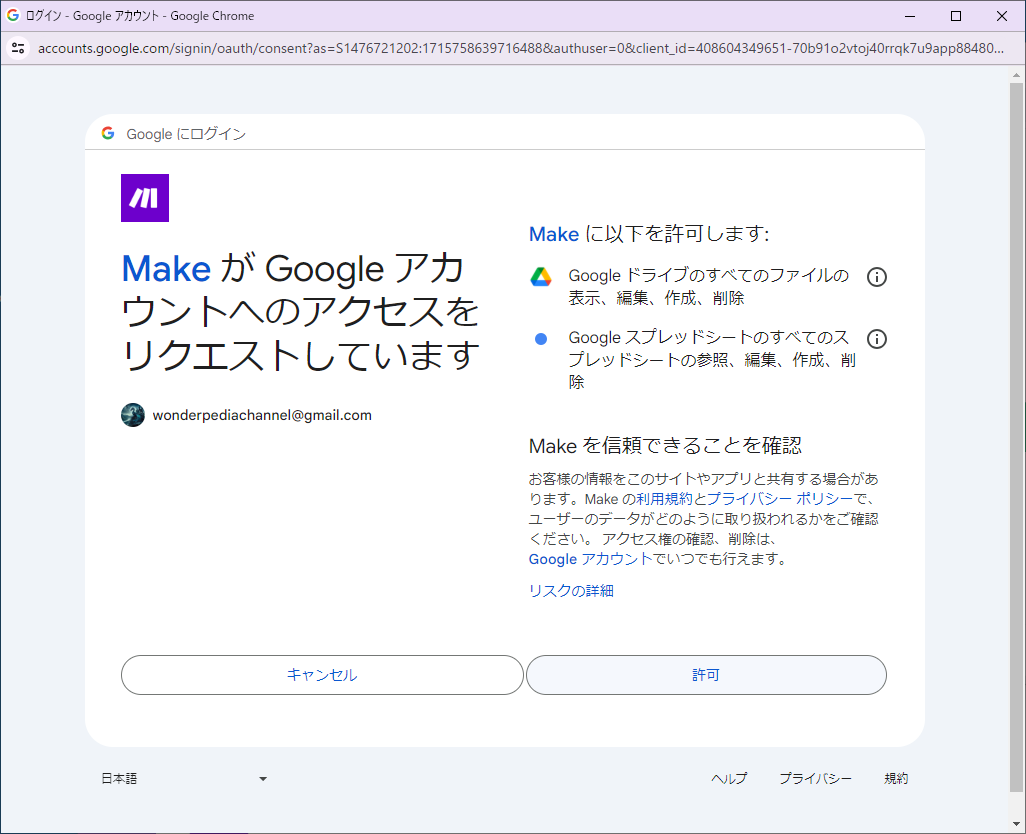This screenshot has height=834, width=1026.
Task: Open the Google アカウント link
Action: coord(590,559)
